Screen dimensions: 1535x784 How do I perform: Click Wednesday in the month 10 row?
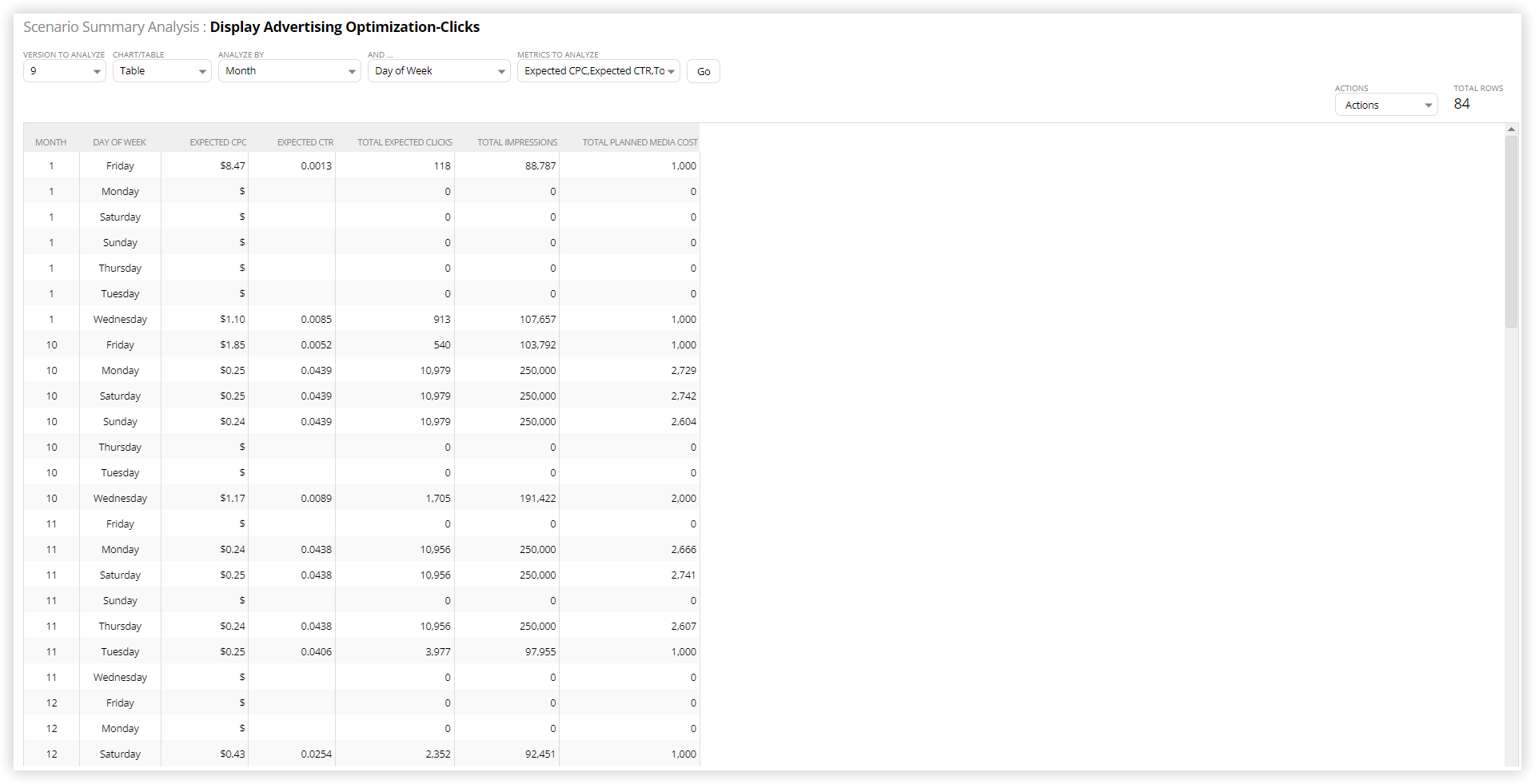(x=120, y=499)
